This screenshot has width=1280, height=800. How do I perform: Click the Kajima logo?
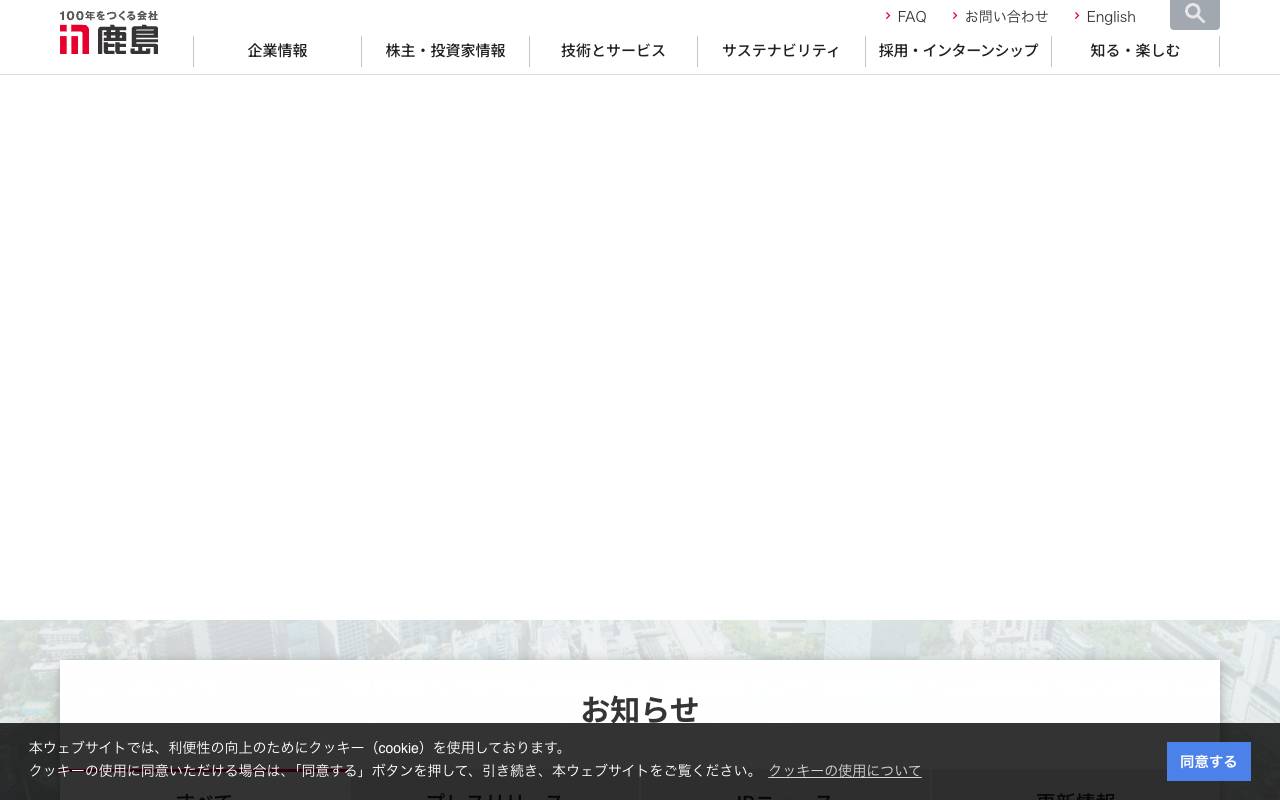pos(108,33)
